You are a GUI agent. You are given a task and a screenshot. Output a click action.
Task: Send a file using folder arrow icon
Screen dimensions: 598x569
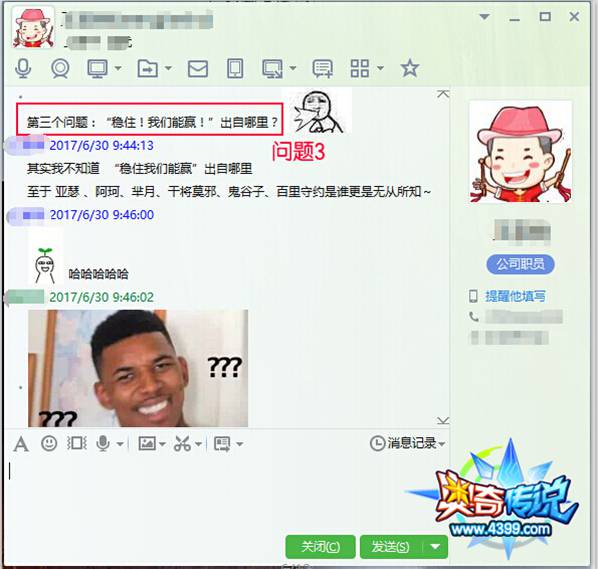[148, 69]
